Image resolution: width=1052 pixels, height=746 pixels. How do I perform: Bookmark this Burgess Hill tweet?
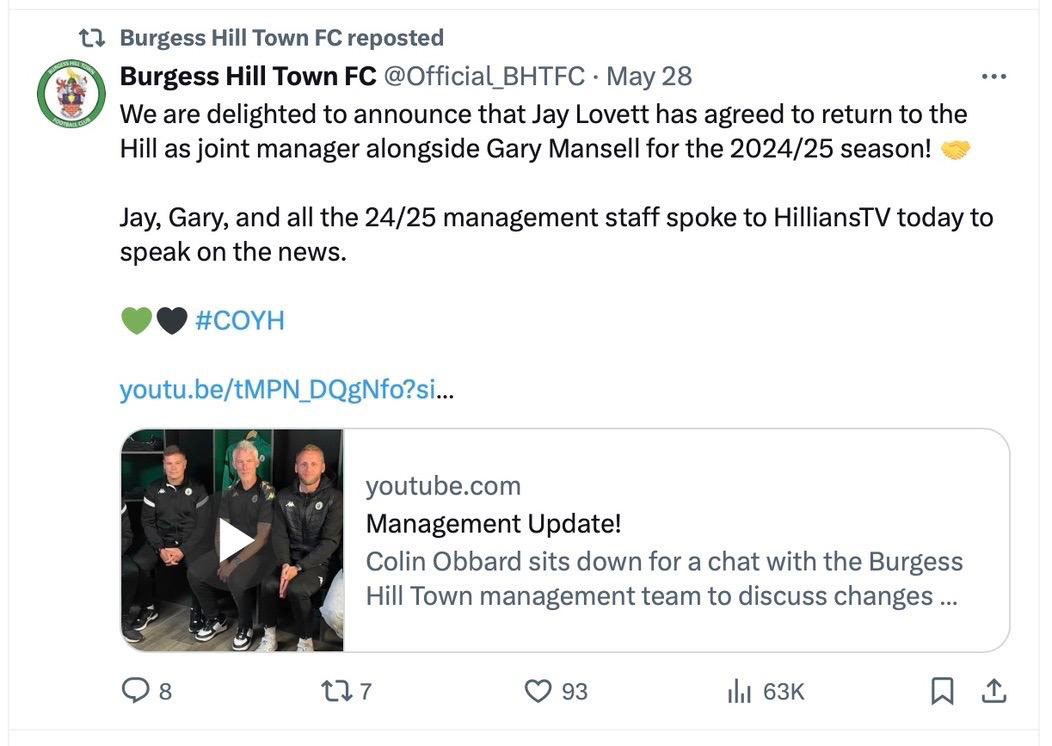(x=942, y=690)
